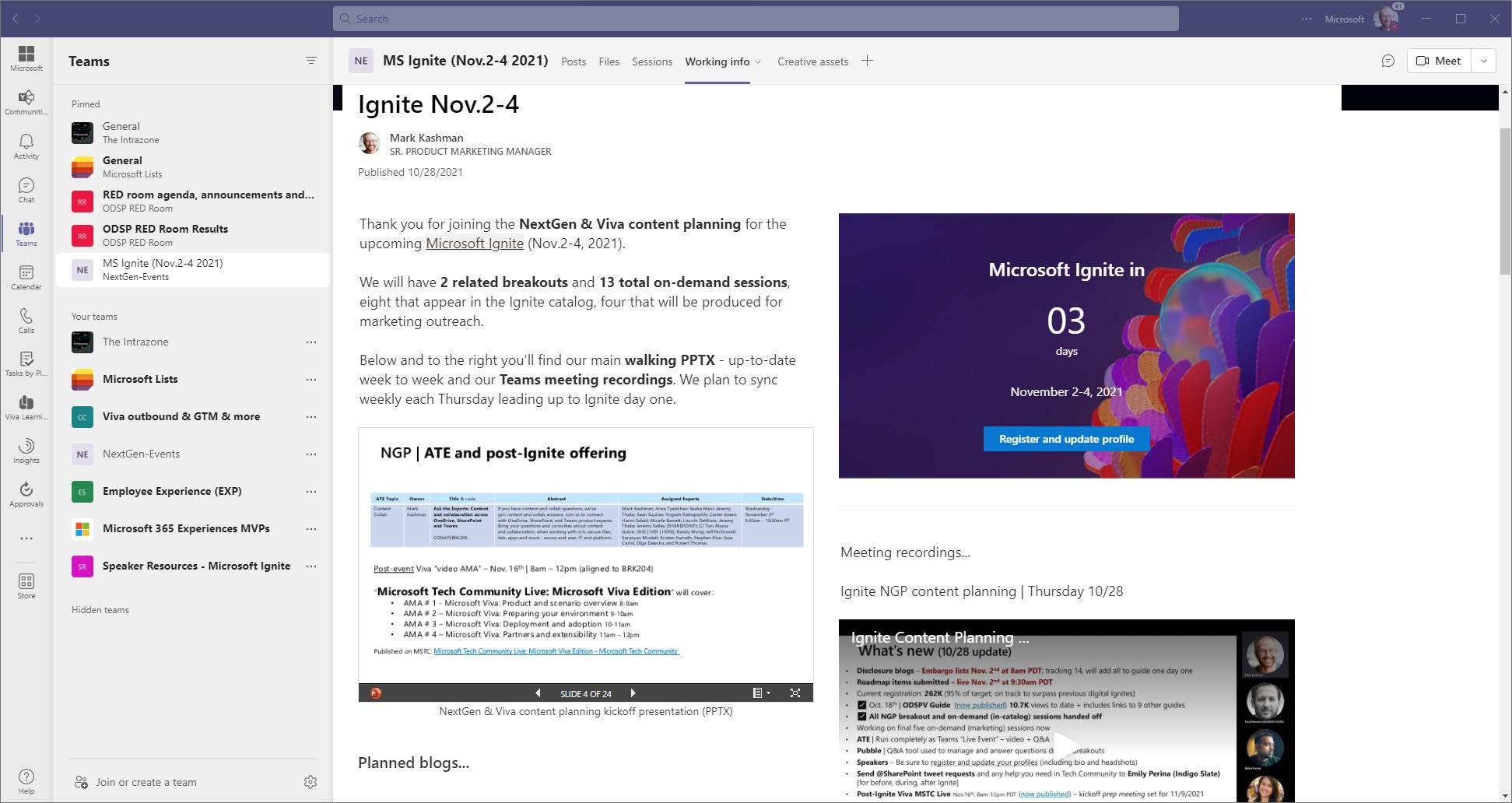
Task: Open the Help icon
Action: pos(26,780)
